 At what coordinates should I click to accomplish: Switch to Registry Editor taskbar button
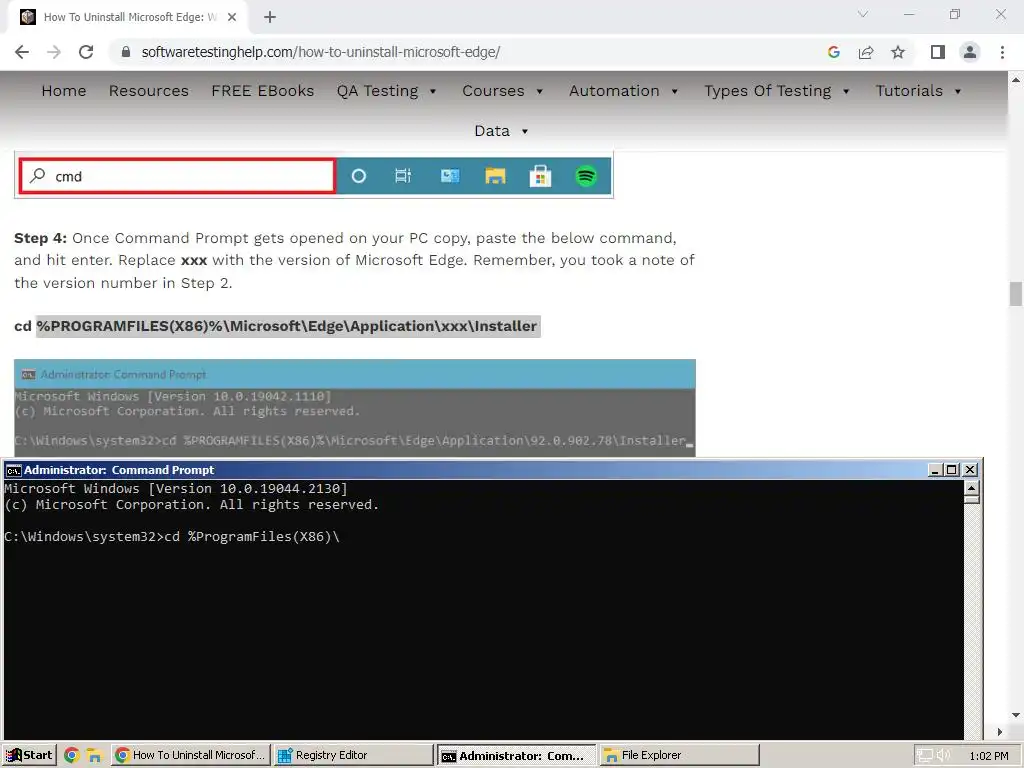353,755
